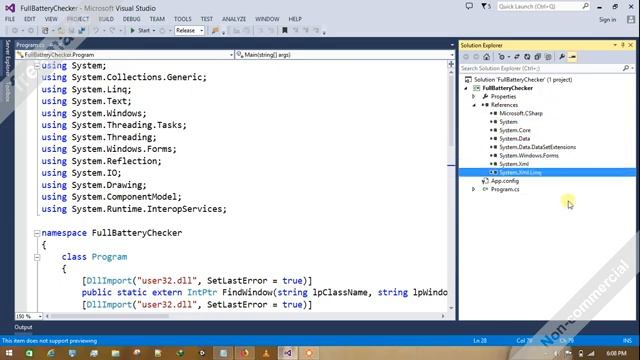Toggle bookmark using the bookmark icon
This screenshot has height=360, width=640.
point(285,31)
